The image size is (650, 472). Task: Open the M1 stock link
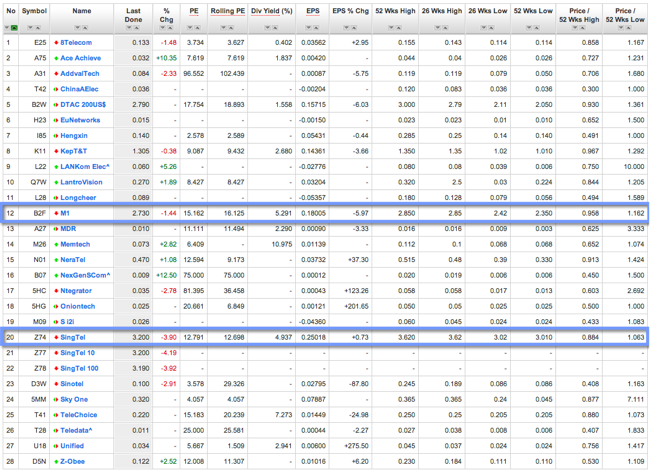tap(65, 213)
